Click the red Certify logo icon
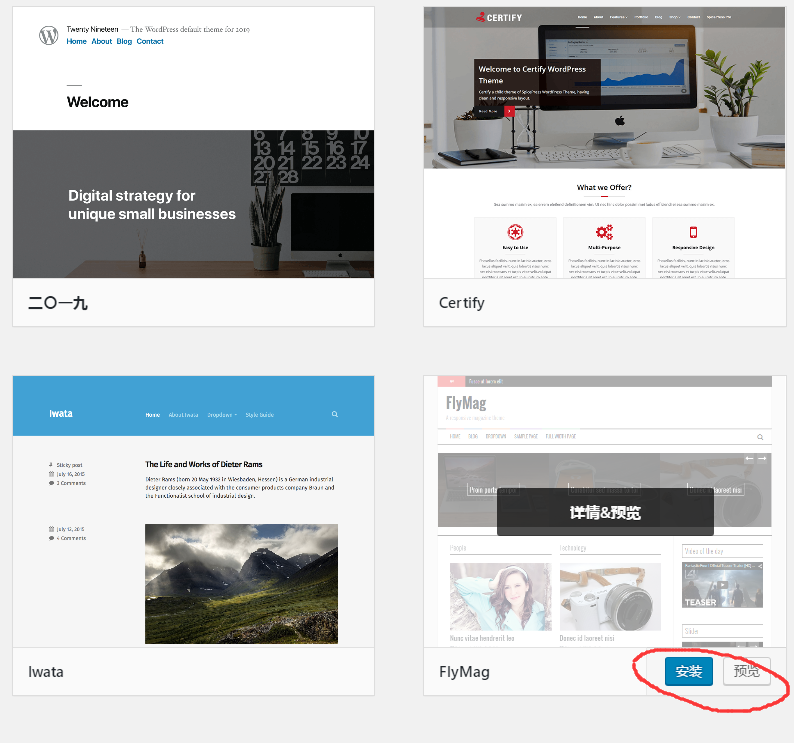The width and height of the screenshot is (794, 743). point(481,16)
